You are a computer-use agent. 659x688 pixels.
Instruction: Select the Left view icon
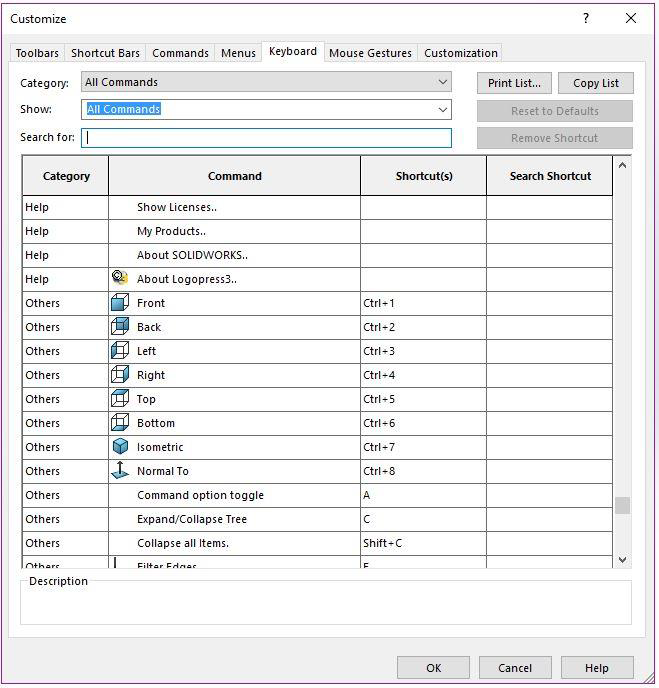point(120,351)
